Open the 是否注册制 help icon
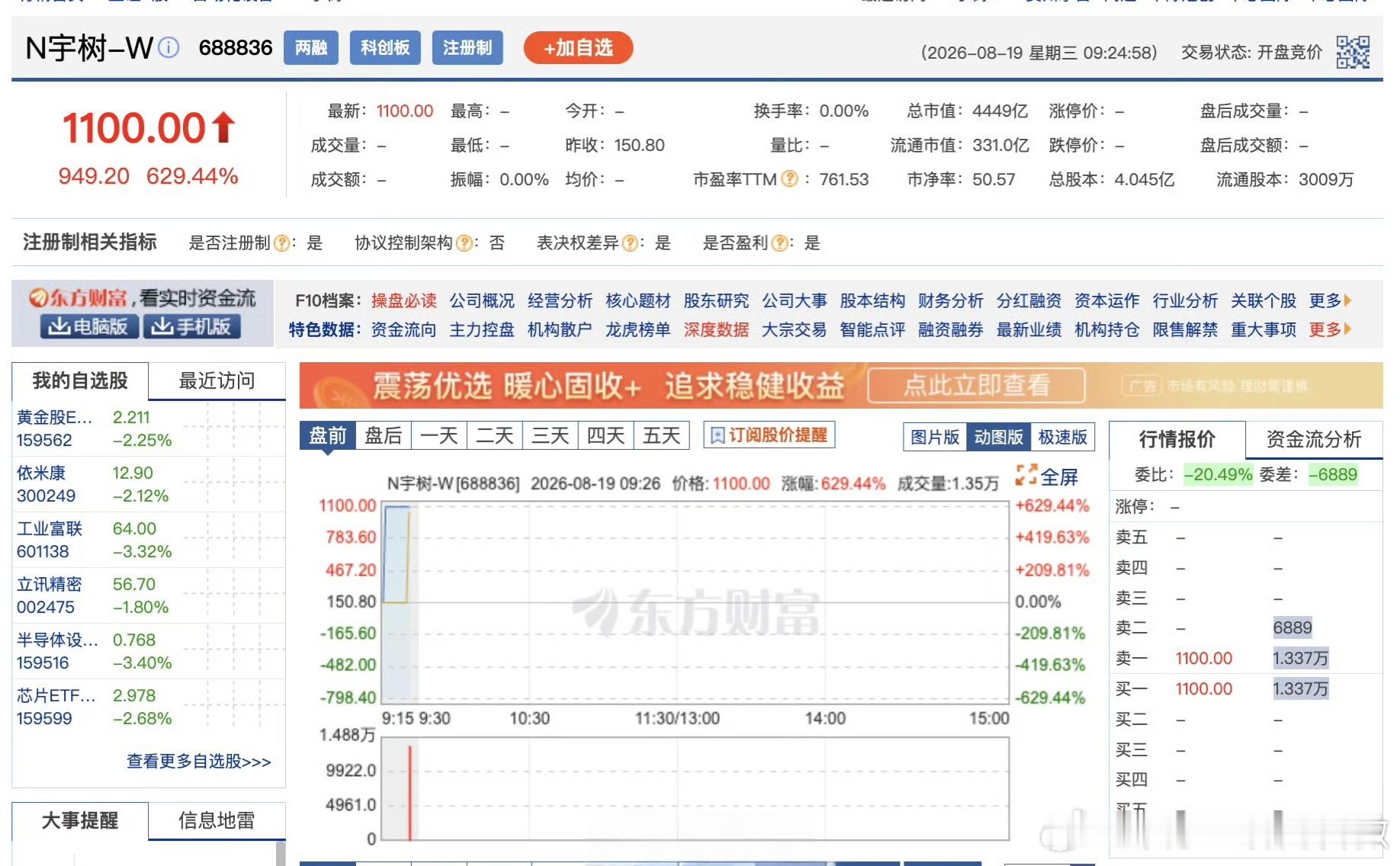Viewport: 1400px width, 866px height. (281, 243)
